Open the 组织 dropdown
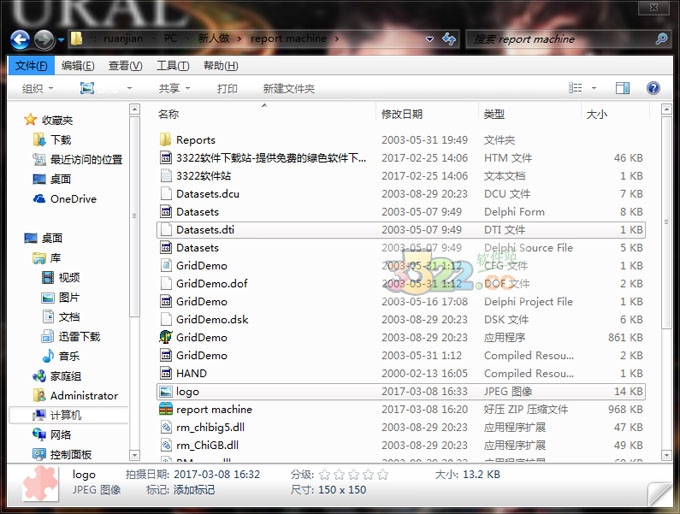This screenshot has width=680, height=514. (x=38, y=88)
